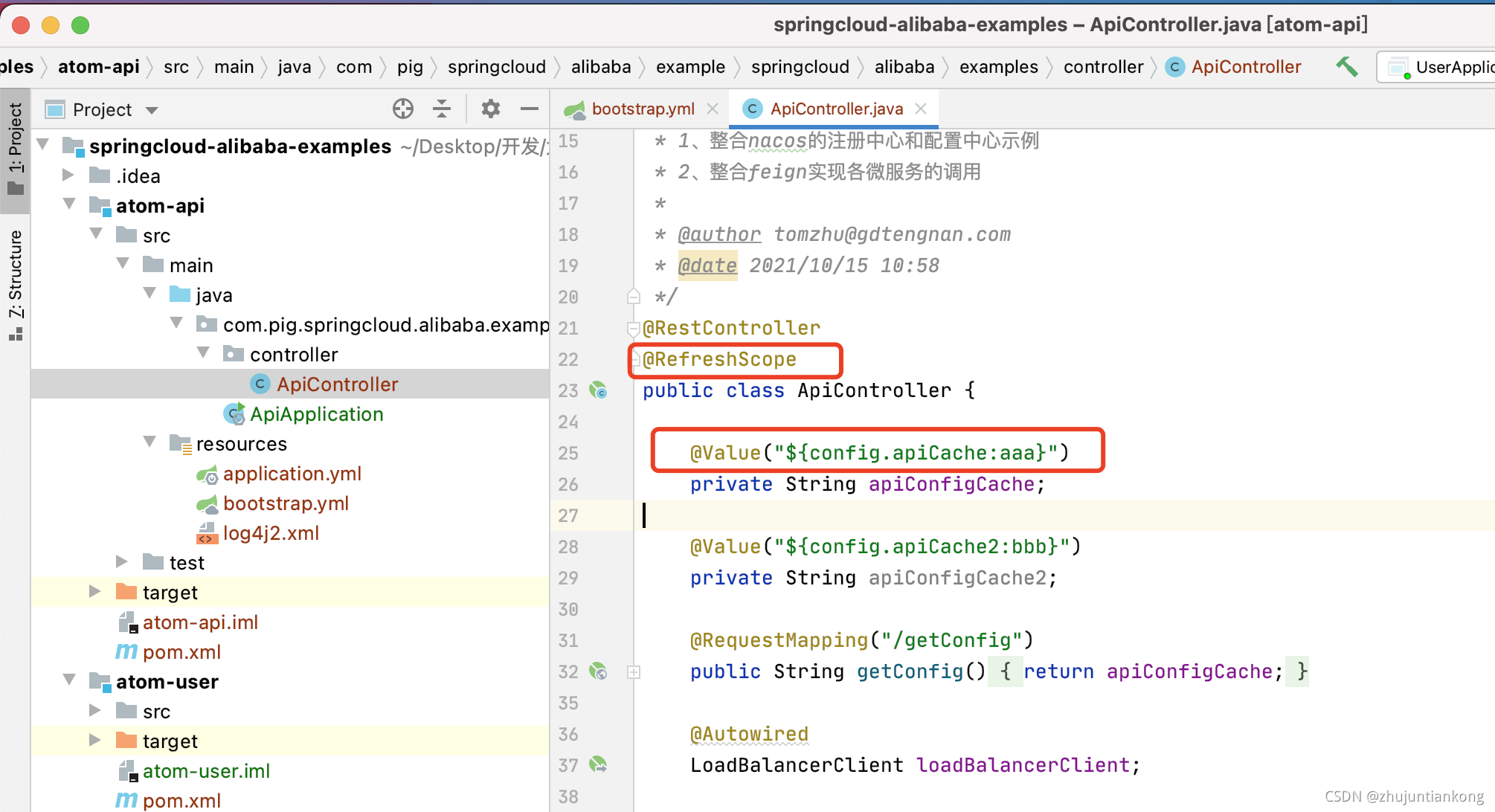Click line number 25 in the gutter
Viewport: 1495px width, 812px height.
point(568,453)
